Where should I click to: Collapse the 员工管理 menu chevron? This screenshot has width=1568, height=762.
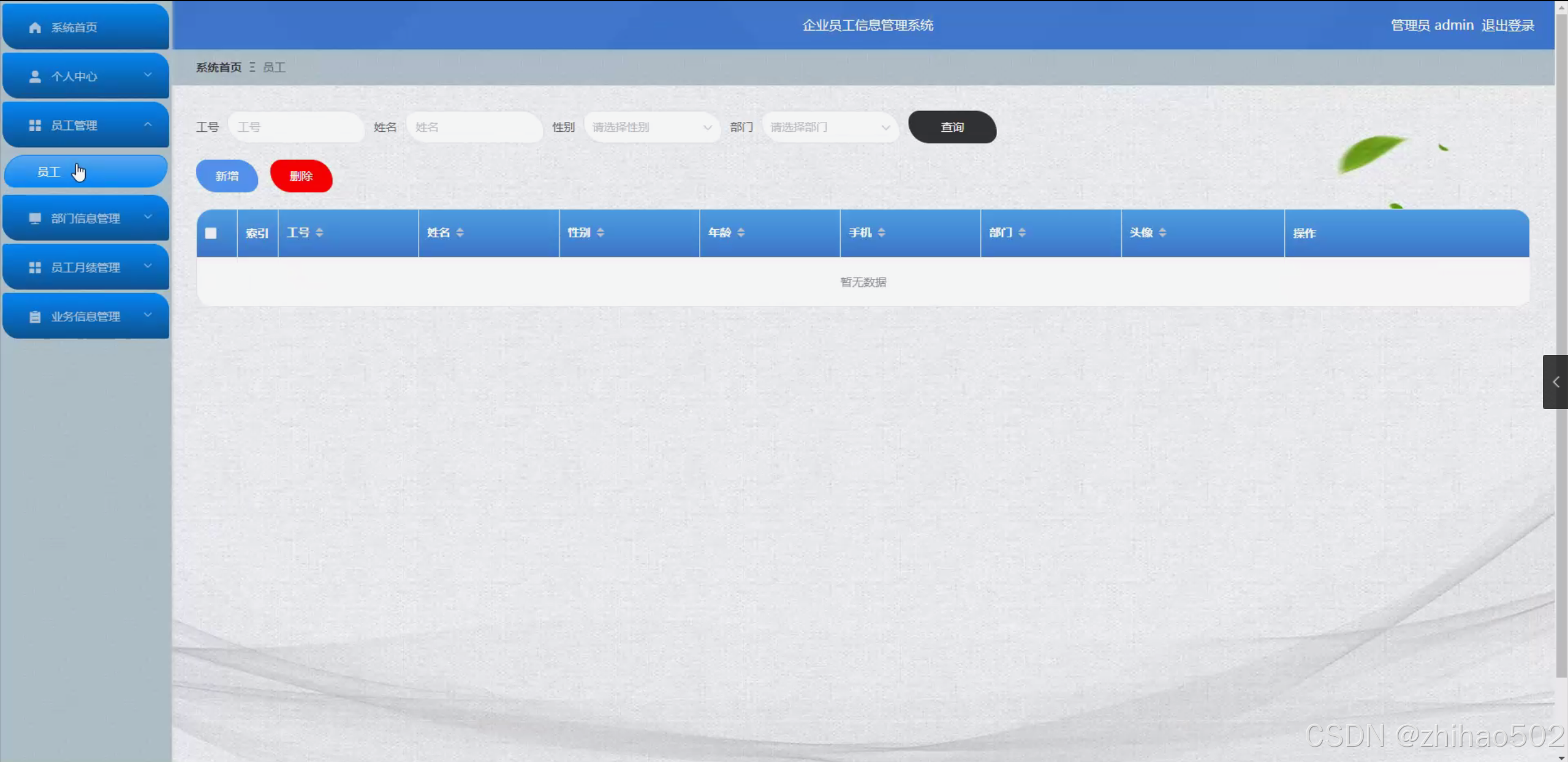coord(148,124)
